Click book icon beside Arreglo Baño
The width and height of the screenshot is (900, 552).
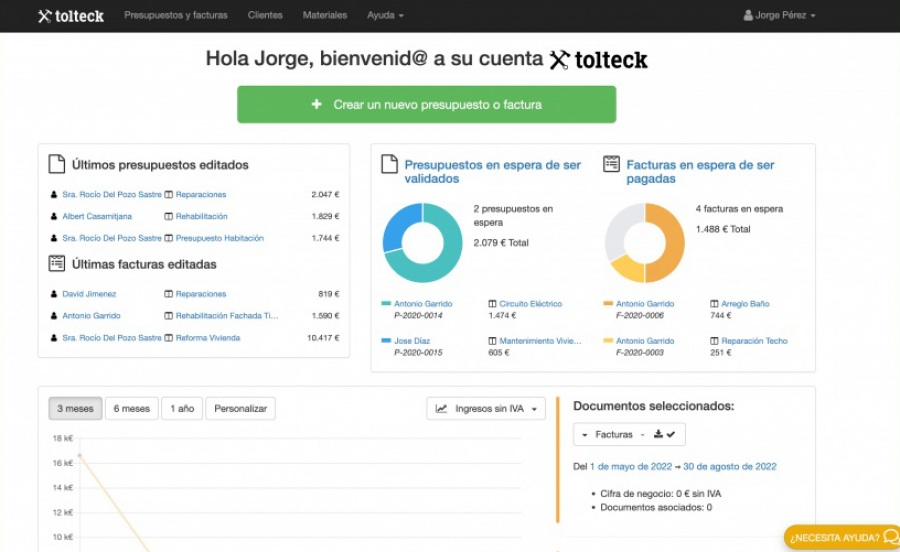[x=714, y=304]
